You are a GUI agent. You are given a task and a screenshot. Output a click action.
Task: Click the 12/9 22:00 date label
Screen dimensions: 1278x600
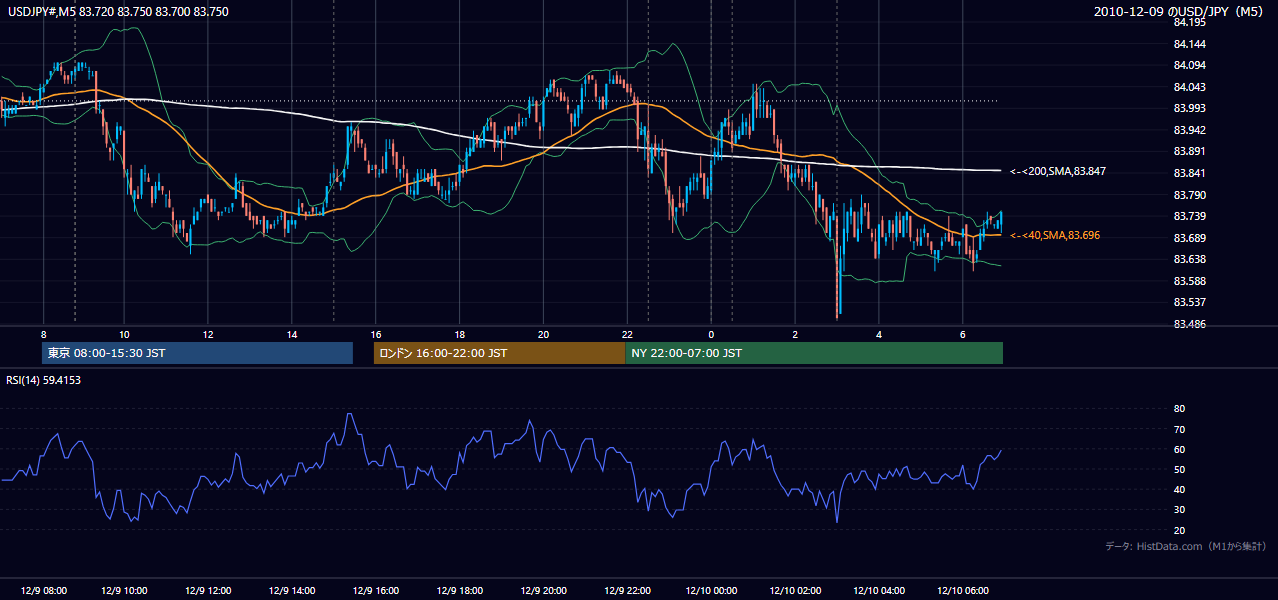point(626,590)
